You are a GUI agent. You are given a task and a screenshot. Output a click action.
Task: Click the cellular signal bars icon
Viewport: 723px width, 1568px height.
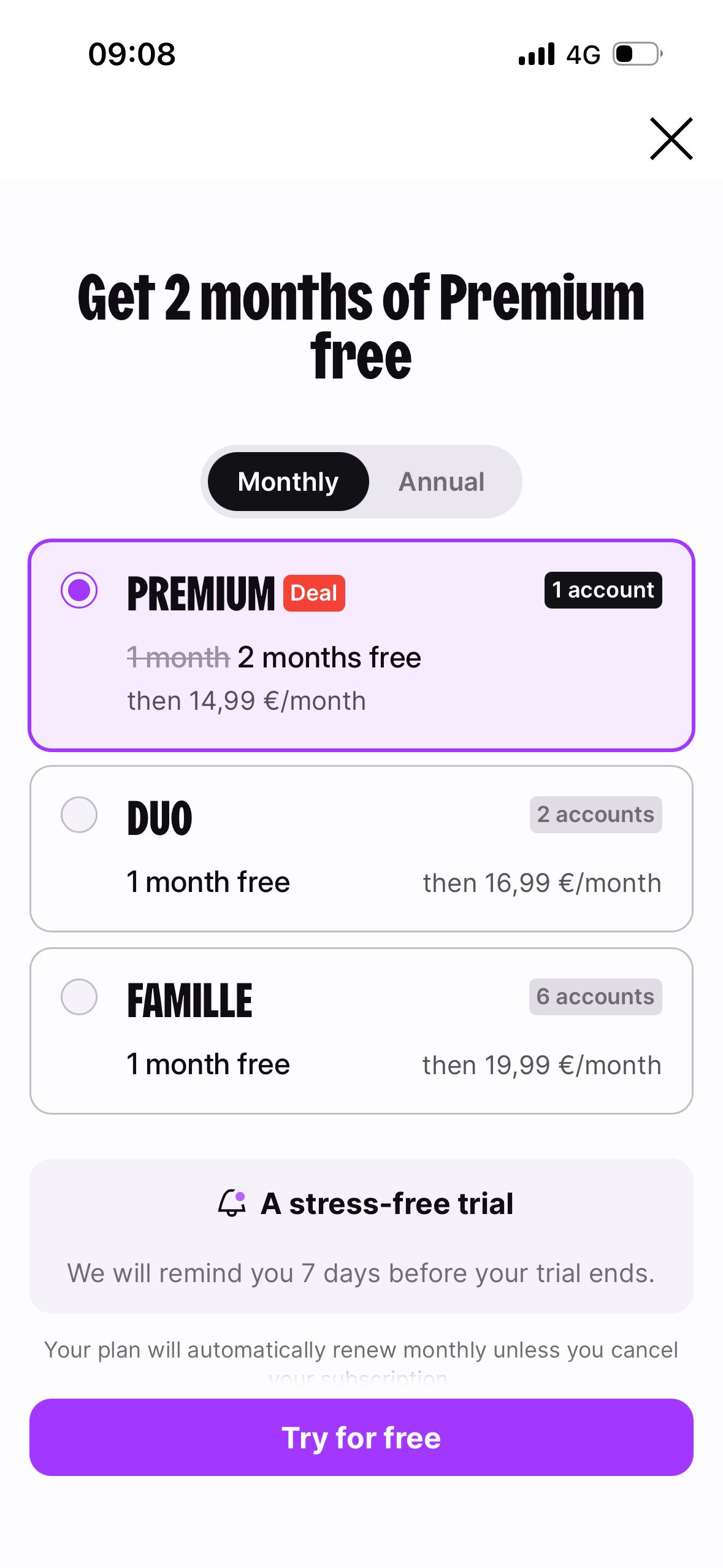click(x=535, y=54)
